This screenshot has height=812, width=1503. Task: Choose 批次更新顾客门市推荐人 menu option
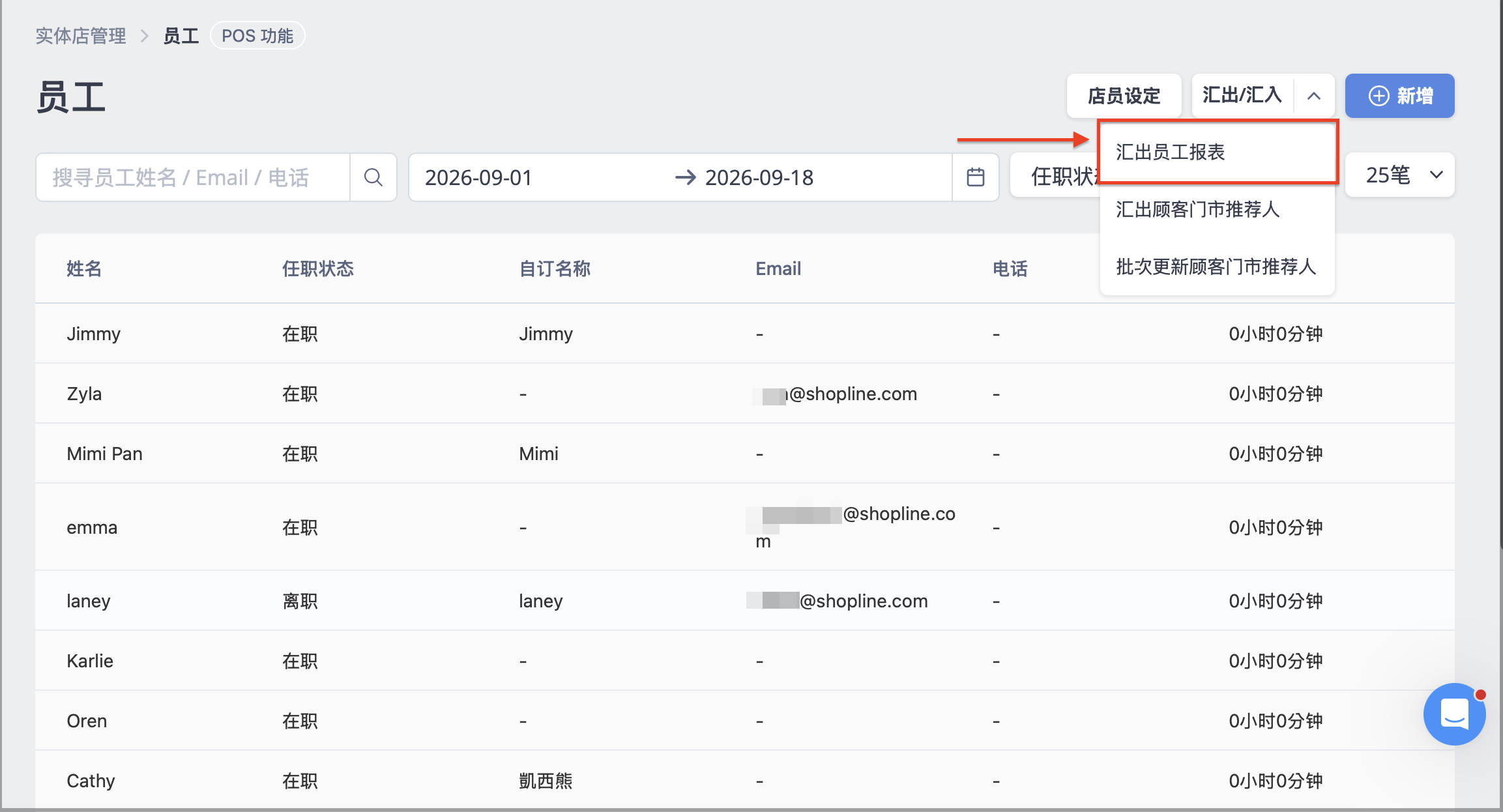point(1217,267)
